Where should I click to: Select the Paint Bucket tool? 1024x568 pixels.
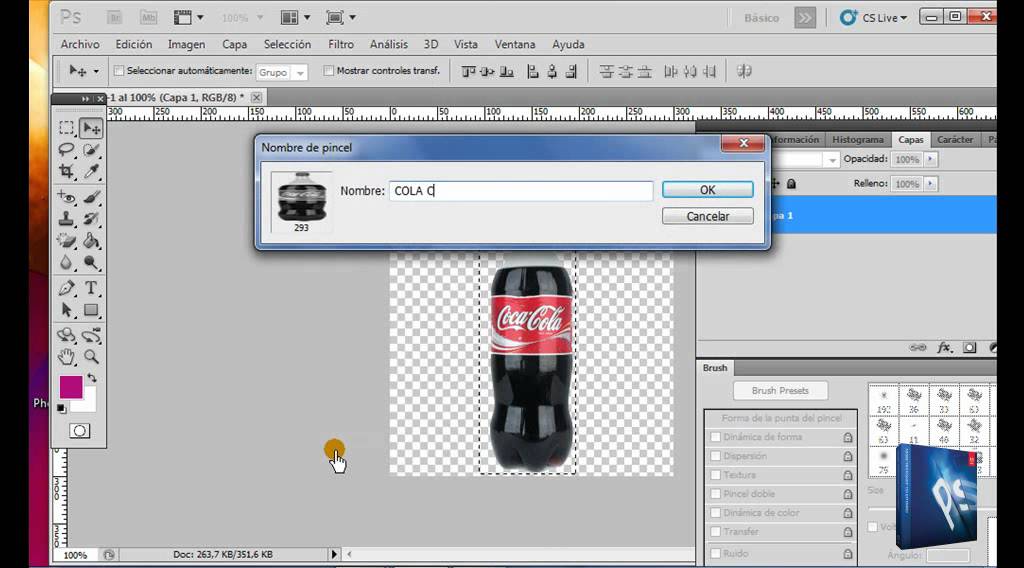point(91,240)
